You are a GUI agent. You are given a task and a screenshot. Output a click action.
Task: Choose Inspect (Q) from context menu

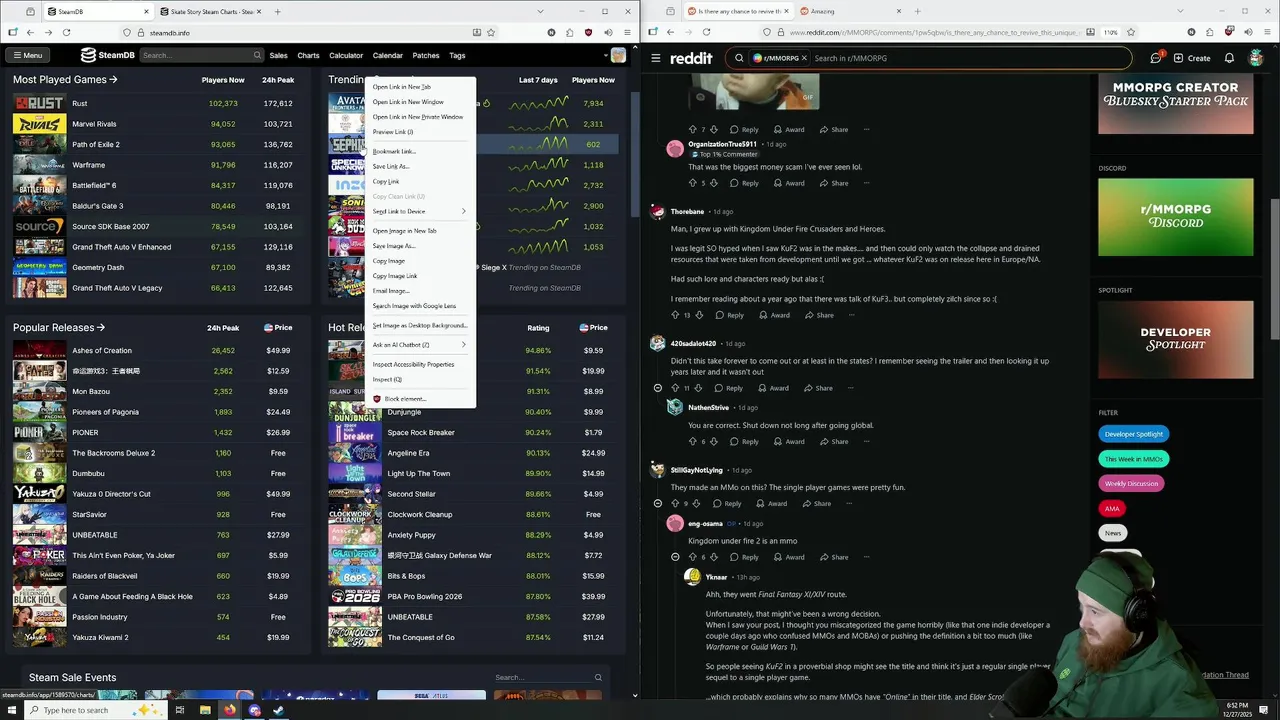420,379
